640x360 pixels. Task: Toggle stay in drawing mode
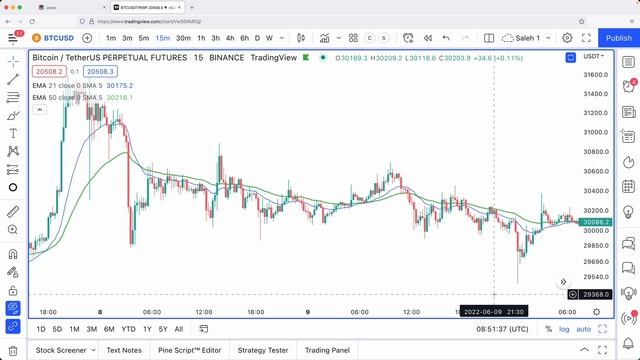[x=13, y=272]
